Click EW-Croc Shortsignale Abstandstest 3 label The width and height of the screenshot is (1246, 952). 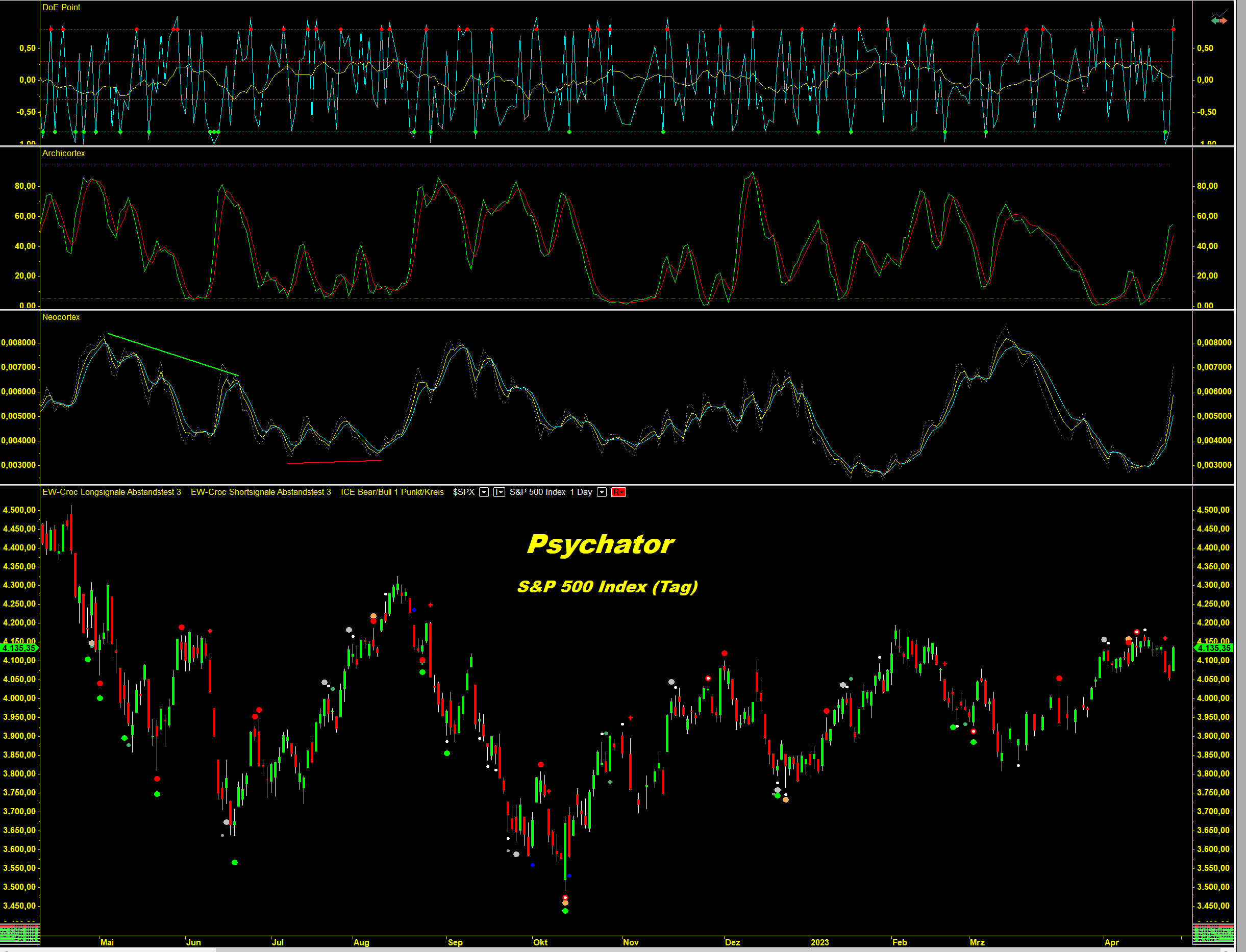[x=261, y=492]
